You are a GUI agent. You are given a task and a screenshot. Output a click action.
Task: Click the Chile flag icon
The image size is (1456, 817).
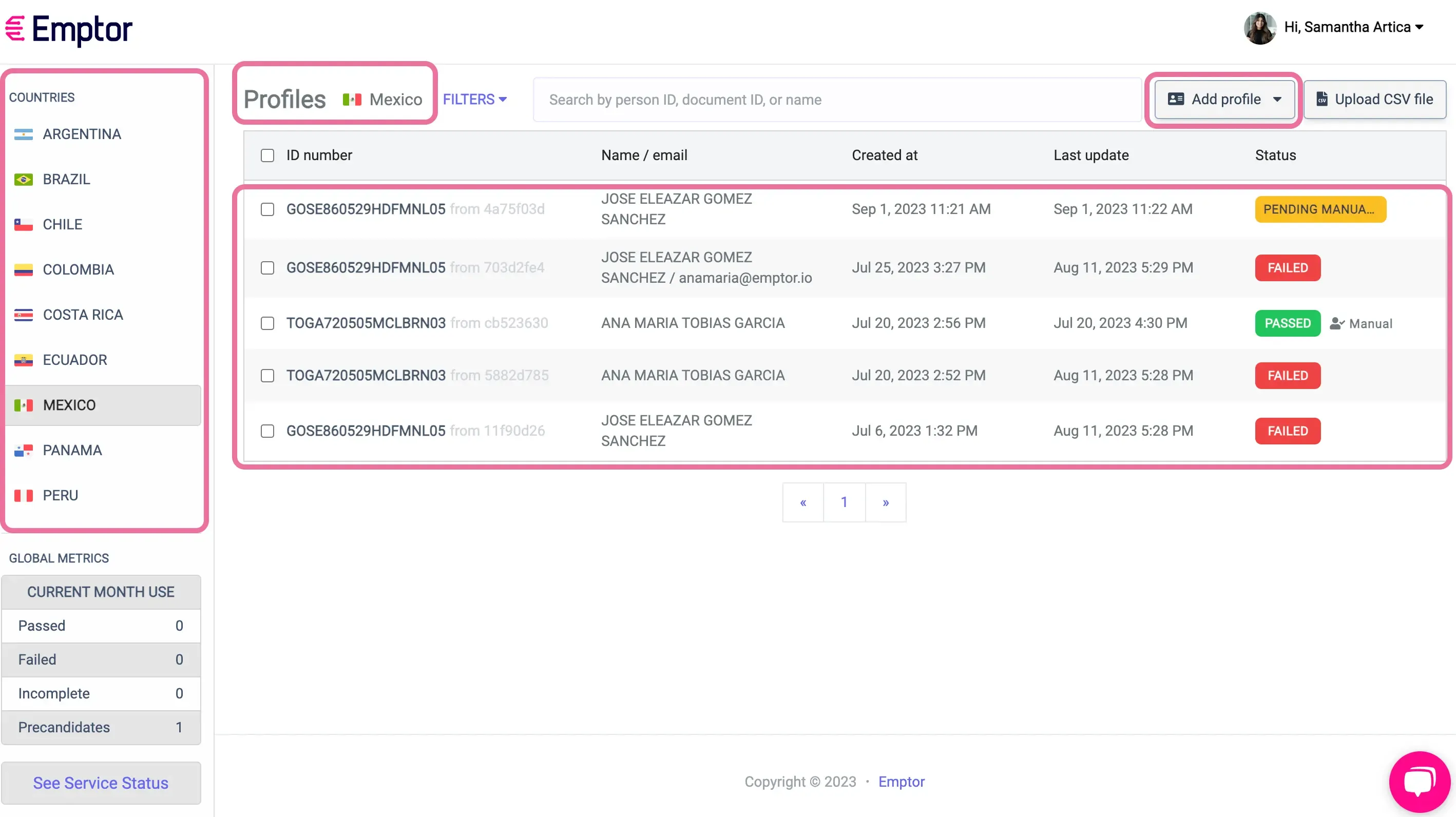coord(23,224)
